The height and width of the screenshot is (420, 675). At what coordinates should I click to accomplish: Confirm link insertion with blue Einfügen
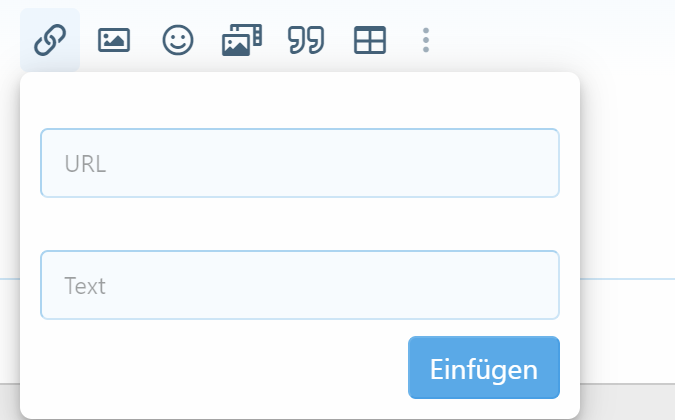coord(484,368)
